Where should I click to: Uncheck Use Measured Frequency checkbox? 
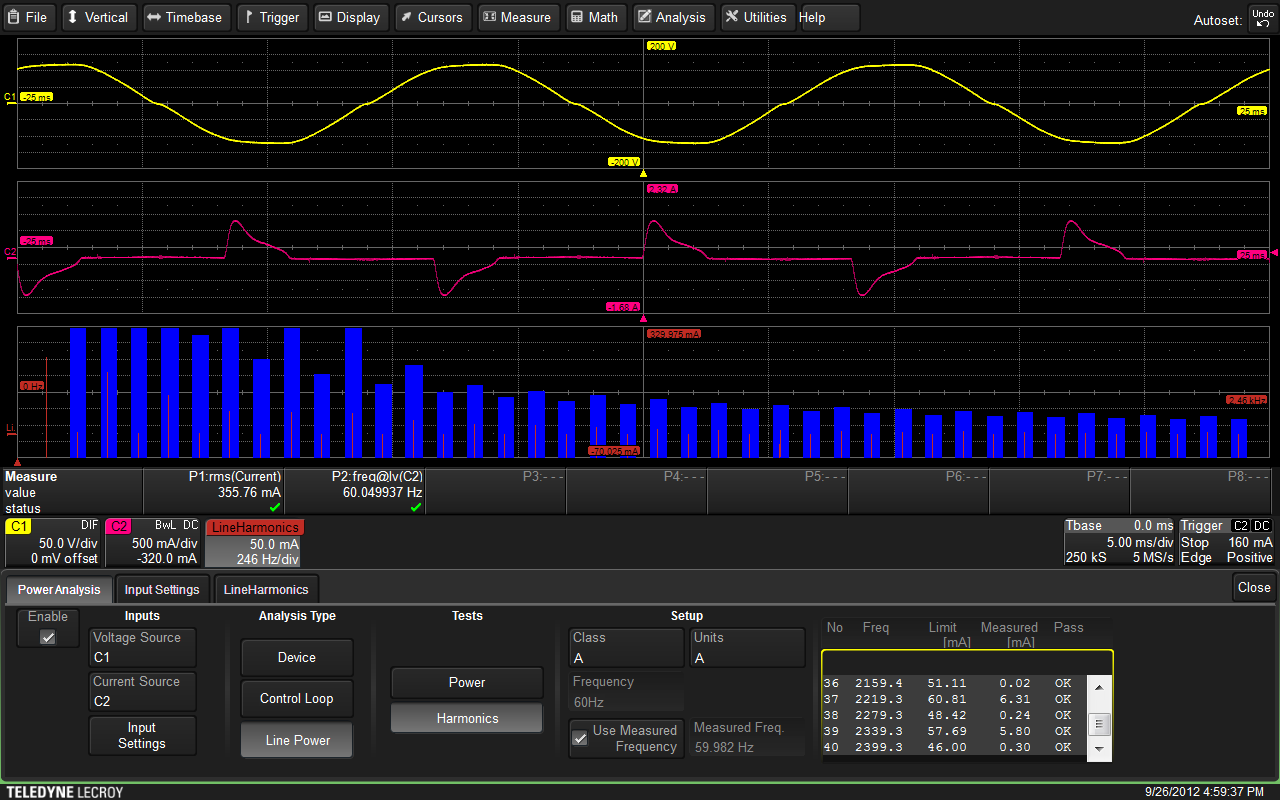click(579, 738)
